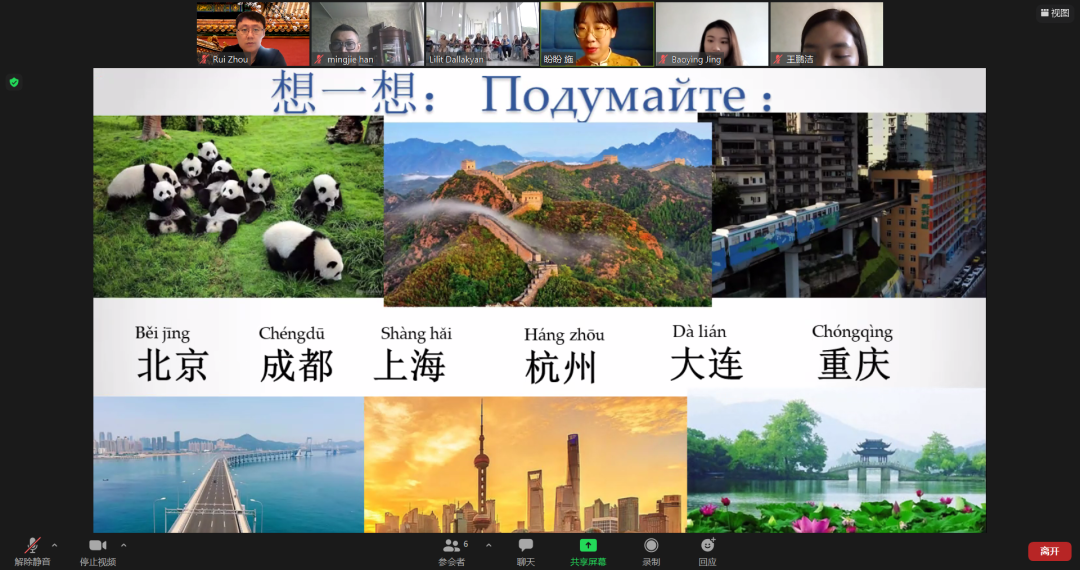Viewport: 1080px width, 570px height.
Task: Select the active speaker 盼盼 video thumbnail
Action: tap(597, 34)
